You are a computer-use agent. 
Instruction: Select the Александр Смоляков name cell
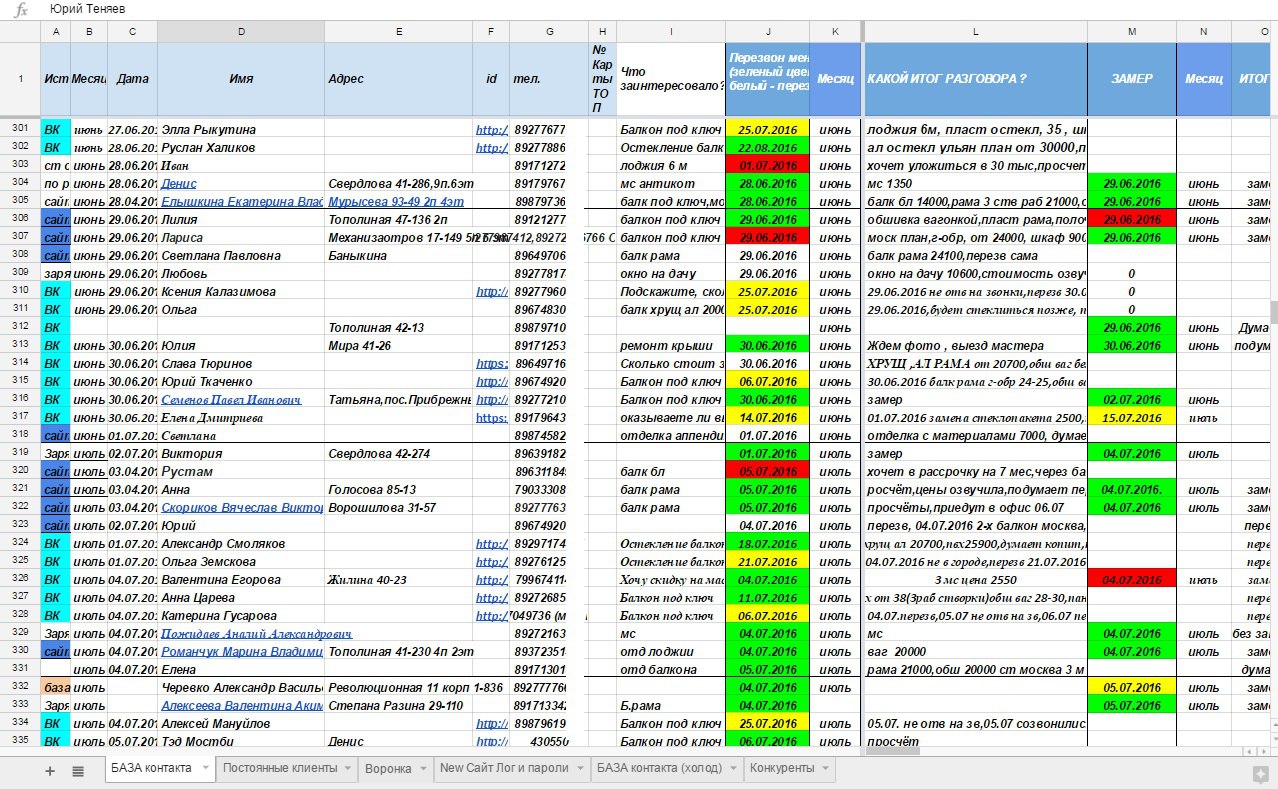(241, 544)
